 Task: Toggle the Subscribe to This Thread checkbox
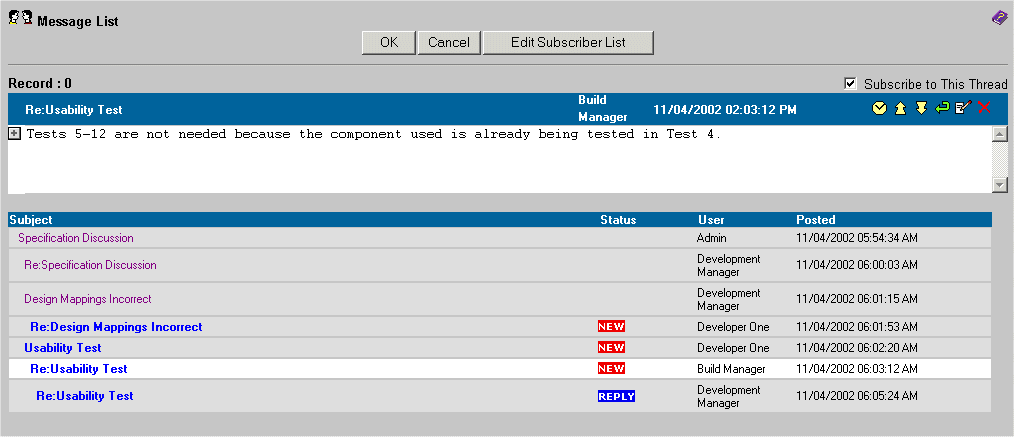click(851, 84)
